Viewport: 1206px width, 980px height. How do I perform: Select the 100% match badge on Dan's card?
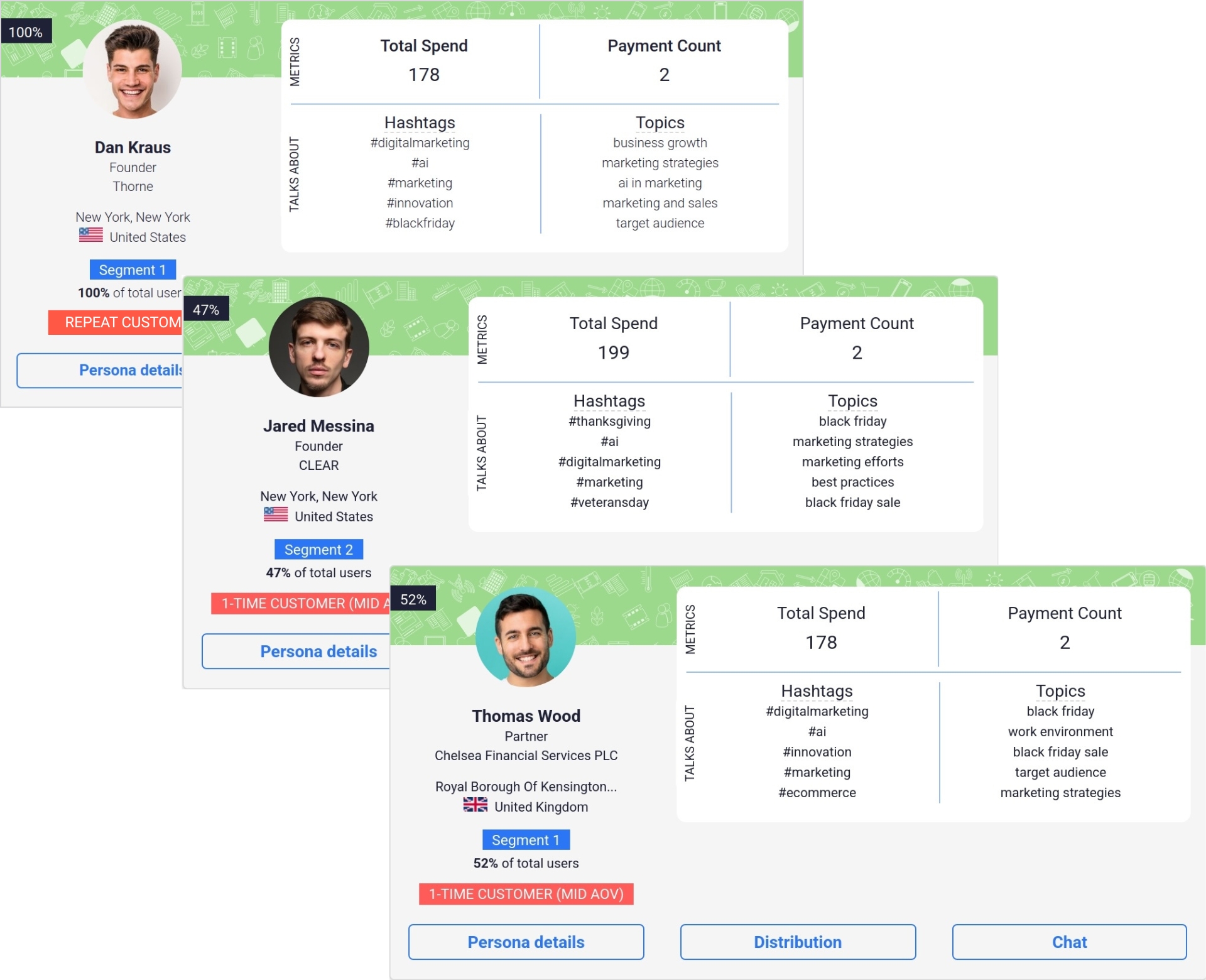tap(26, 31)
